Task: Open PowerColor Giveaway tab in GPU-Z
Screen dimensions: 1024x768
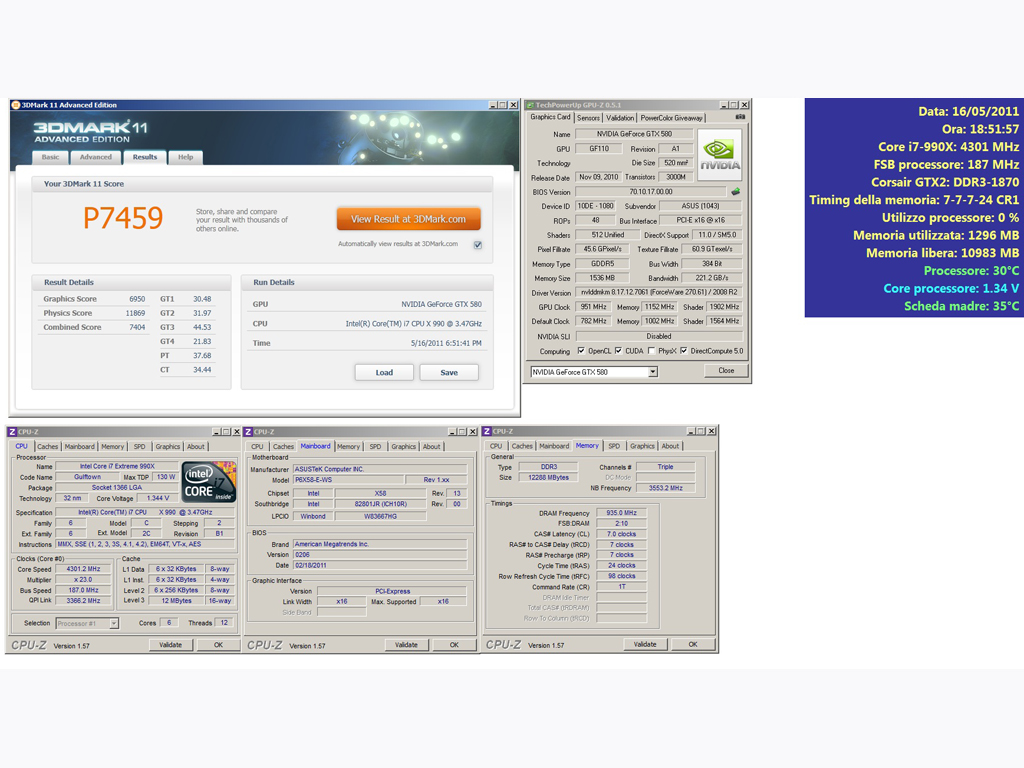Action: 671,118
